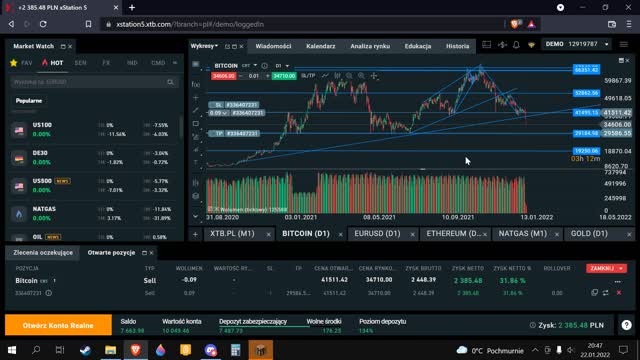Viewport: 640px width, 360px height.
Task: Select the text T drawing tool
Action: coord(196,162)
